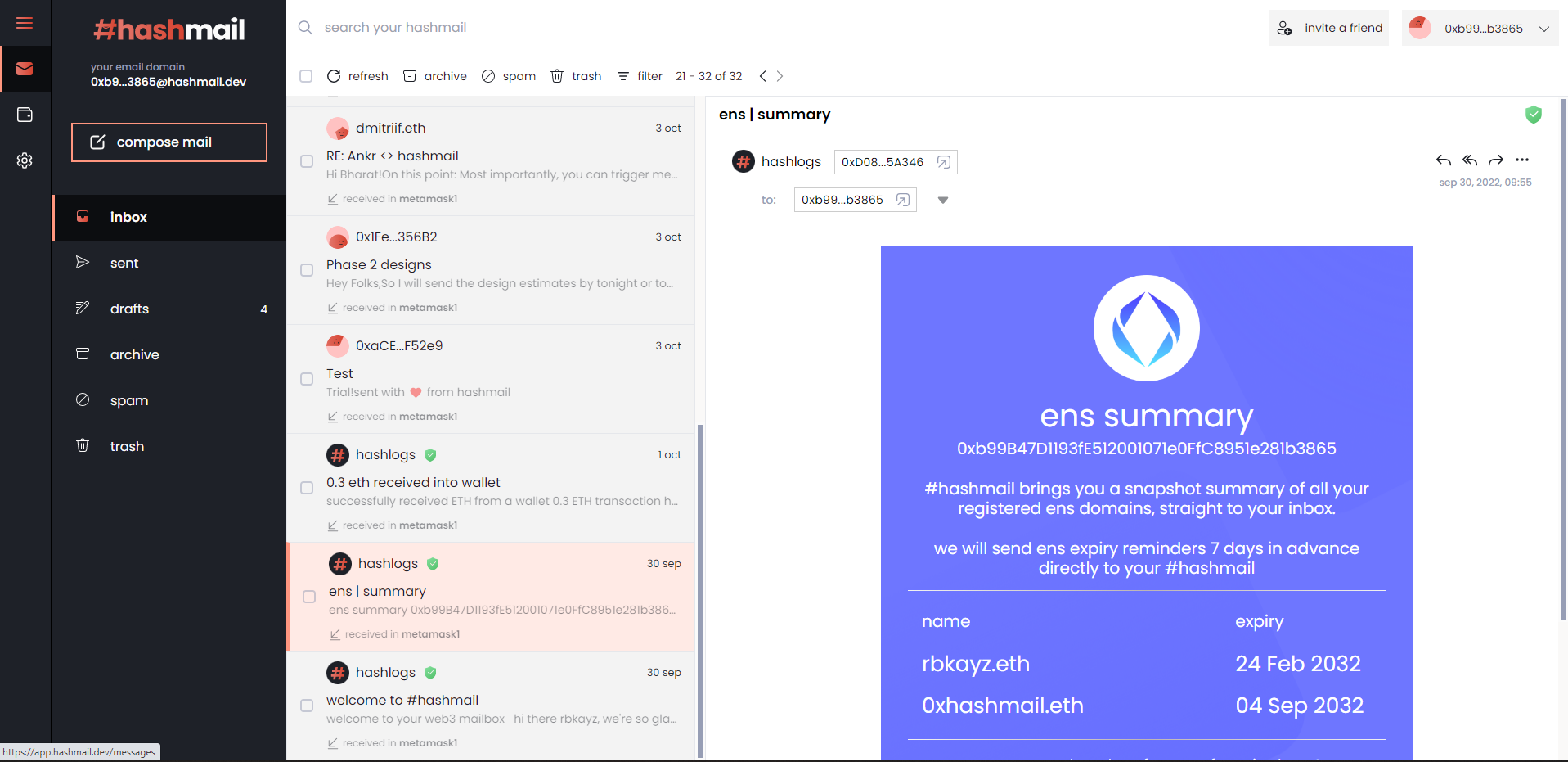Toggle the select-all messages checkbox
This screenshot has height=762, width=1568.
click(306, 76)
